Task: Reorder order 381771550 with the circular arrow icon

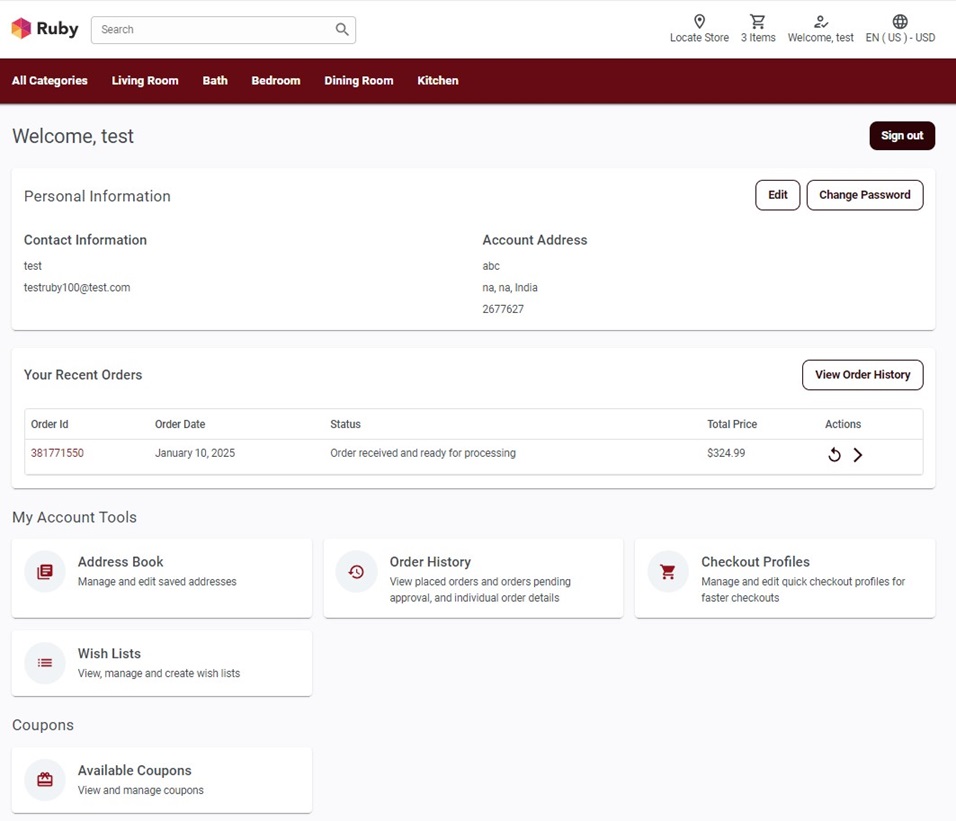Action: coord(834,455)
